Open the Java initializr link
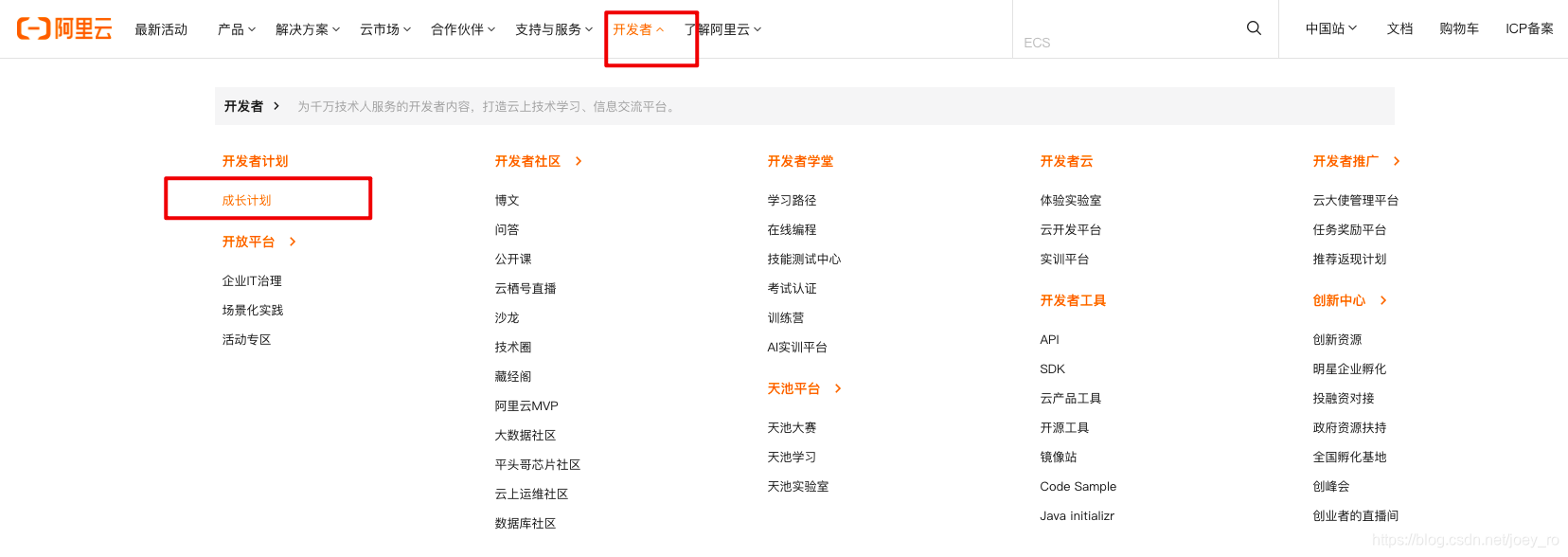 (1078, 515)
